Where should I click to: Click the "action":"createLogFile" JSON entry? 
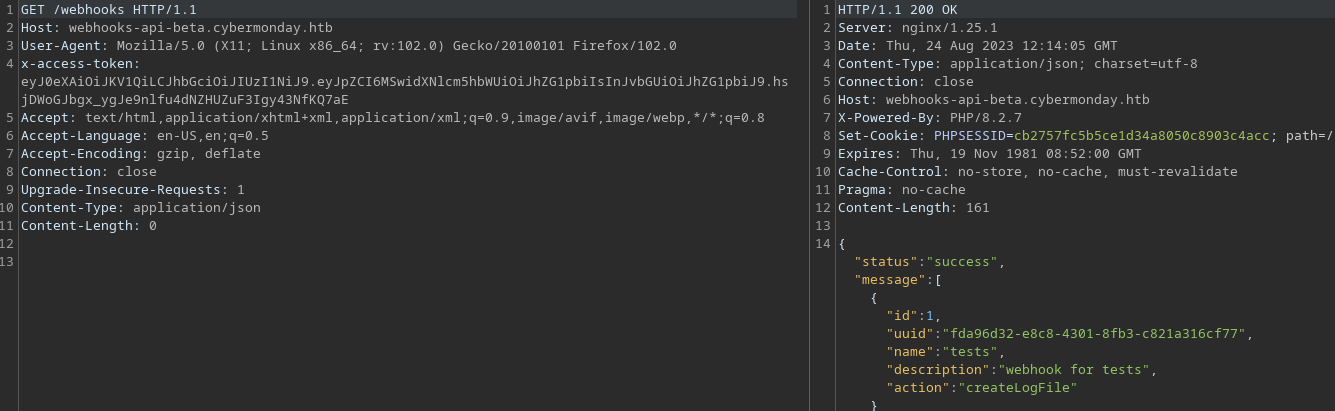[981, 387]
